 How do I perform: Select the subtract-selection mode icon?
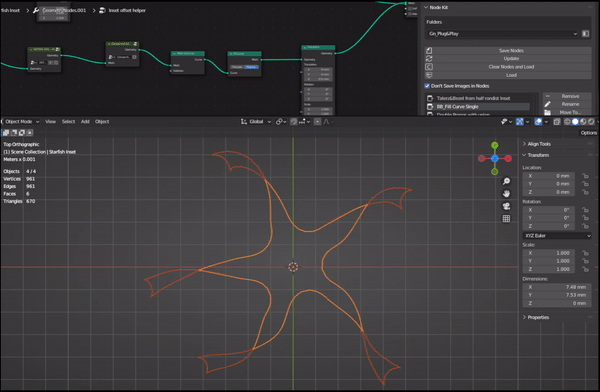click(x=21, y=133)
